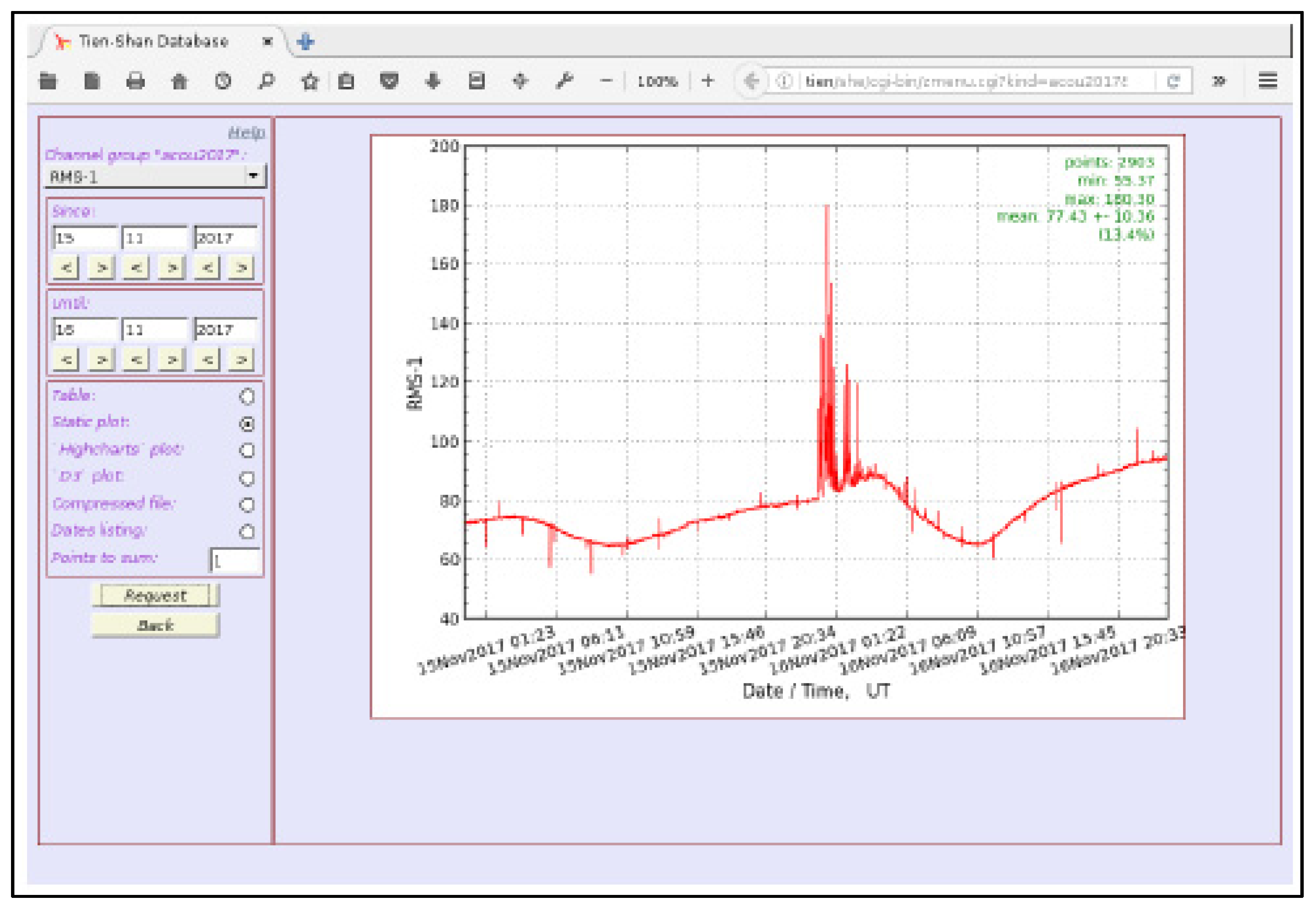Edit the Until month field

coord(155,329)
